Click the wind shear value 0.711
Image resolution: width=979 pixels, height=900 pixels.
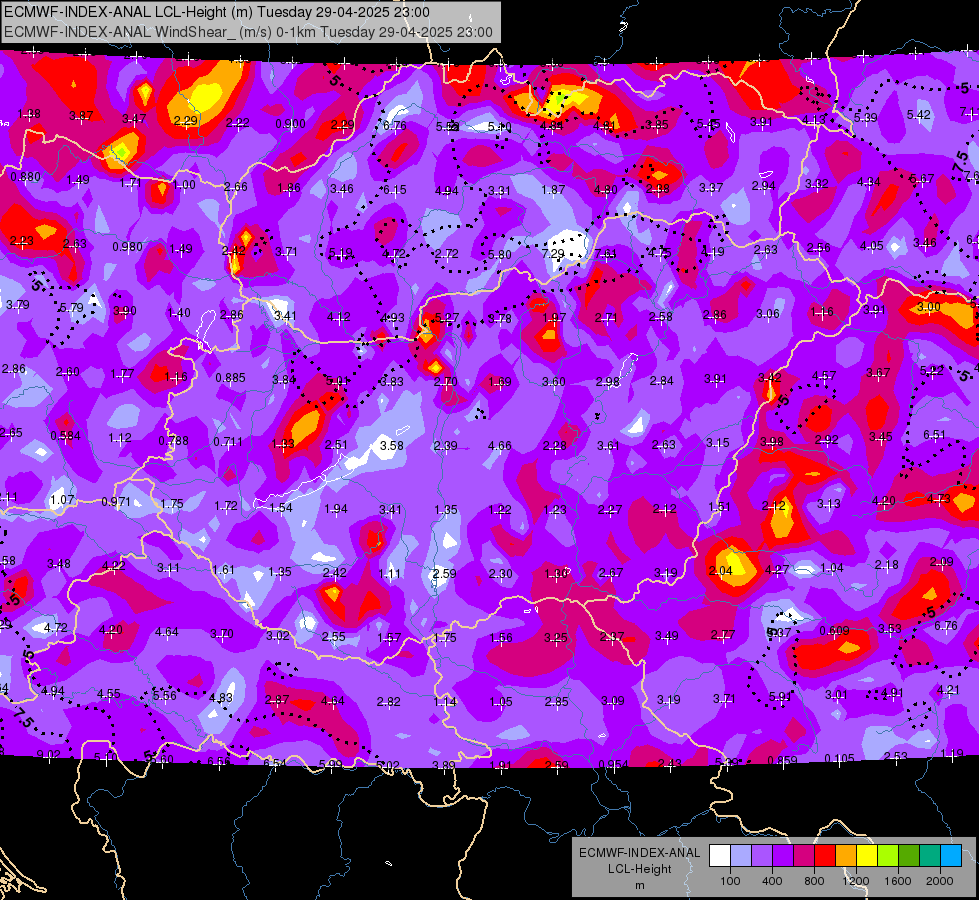tap(228, 442)
